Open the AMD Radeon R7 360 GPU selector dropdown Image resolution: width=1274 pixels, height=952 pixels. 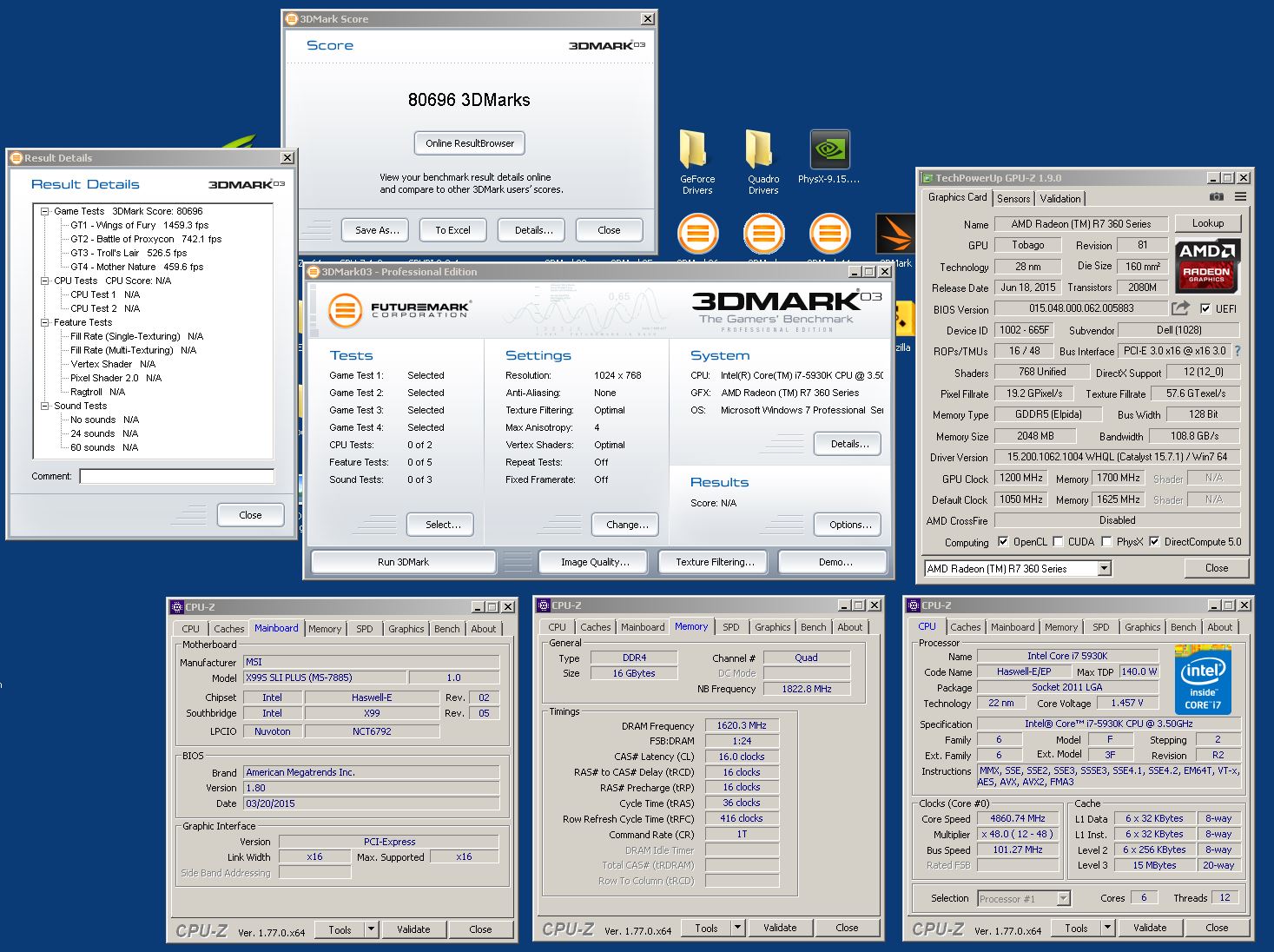click(1104, 569)
